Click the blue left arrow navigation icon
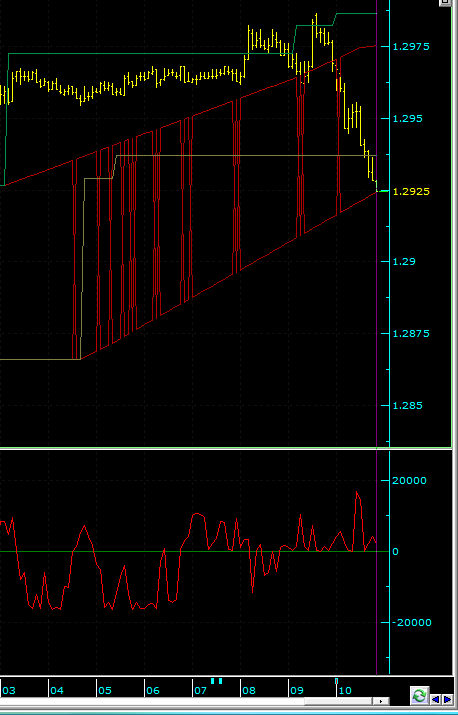Screen dimensions: 458x715 coord(436,699)
